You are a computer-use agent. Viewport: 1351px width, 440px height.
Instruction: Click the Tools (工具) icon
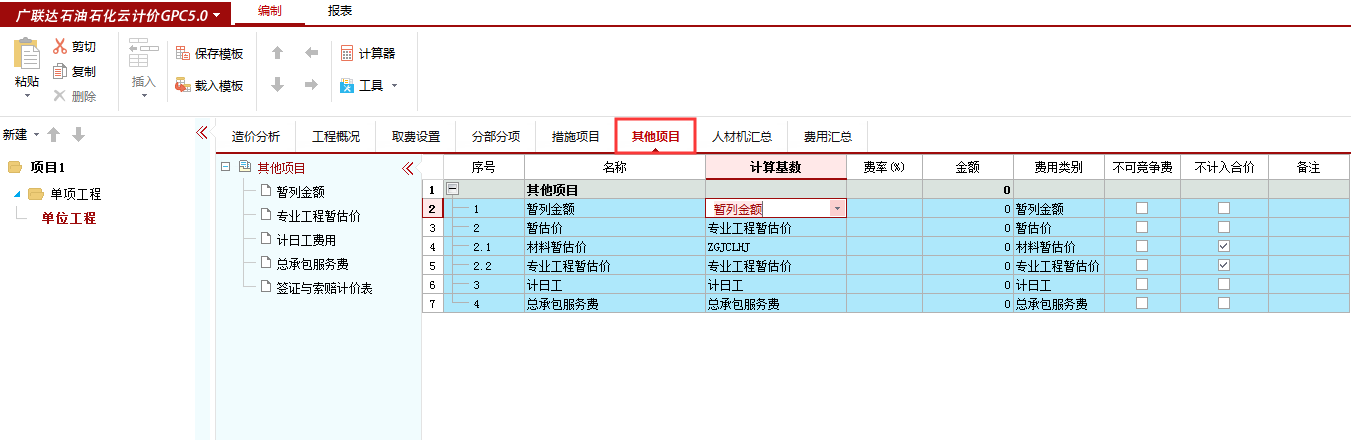(x=347, y=85)
